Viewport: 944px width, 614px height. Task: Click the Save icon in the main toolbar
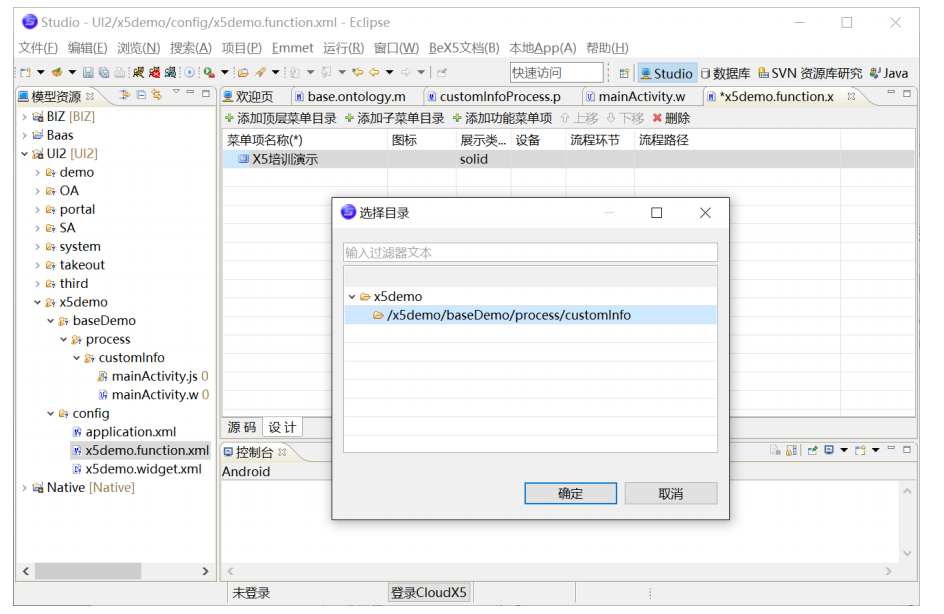[88, 72]
